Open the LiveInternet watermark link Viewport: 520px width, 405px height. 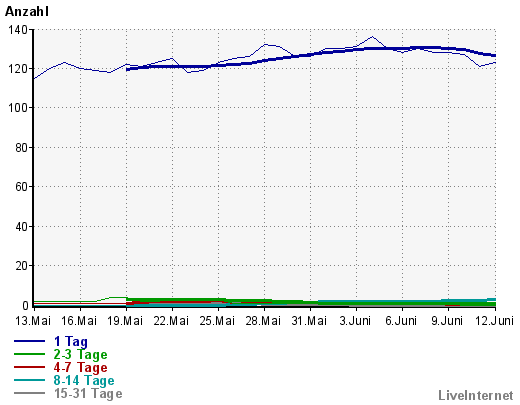(x=476, y=395)
